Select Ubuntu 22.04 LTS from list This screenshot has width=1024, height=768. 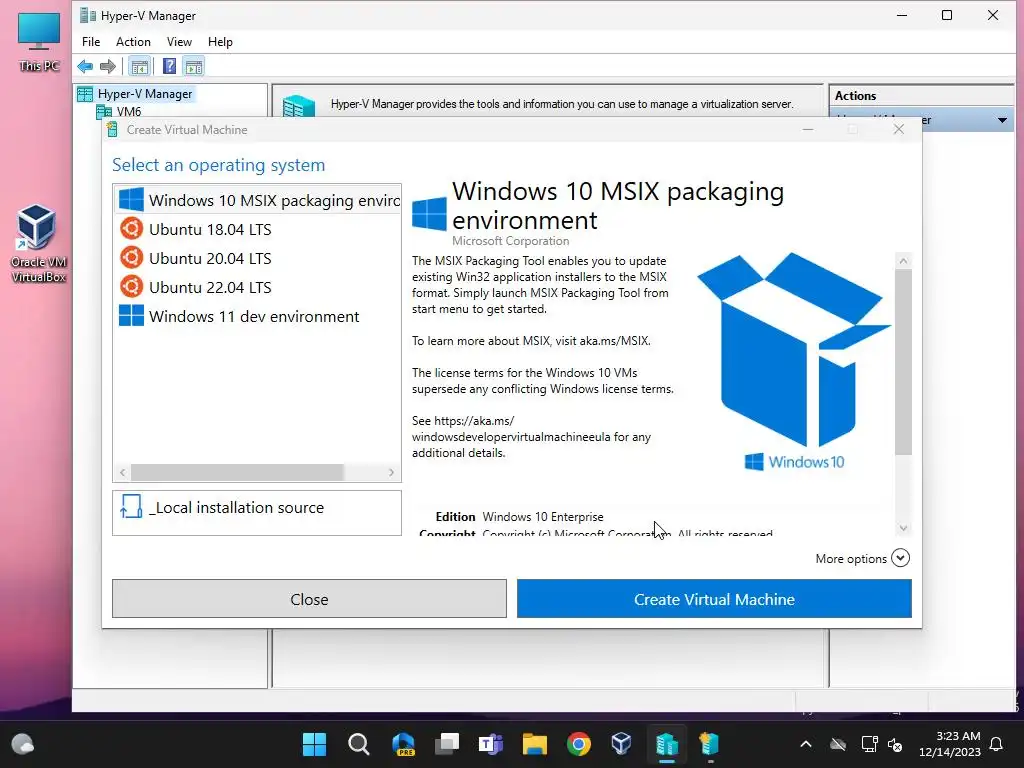[x=257, y=287]
